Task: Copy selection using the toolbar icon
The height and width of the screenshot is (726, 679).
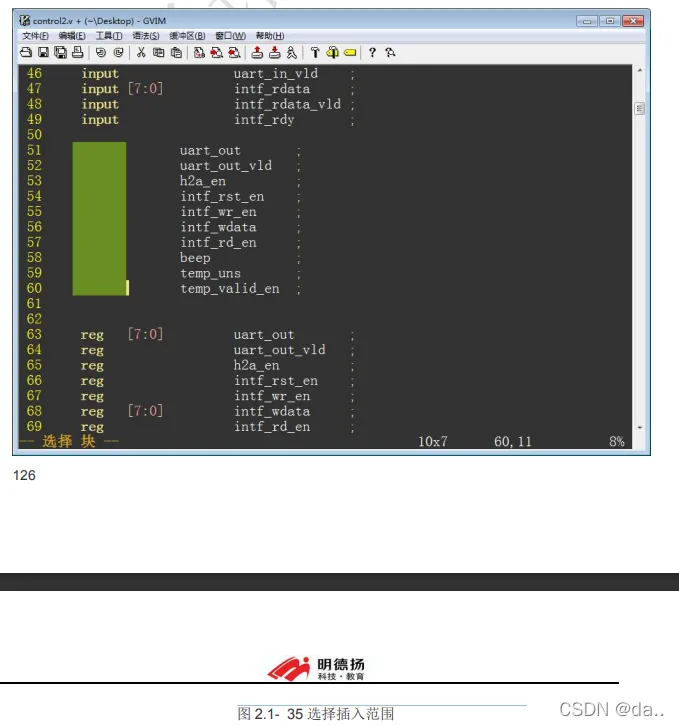Action: [x=158, y=52]
